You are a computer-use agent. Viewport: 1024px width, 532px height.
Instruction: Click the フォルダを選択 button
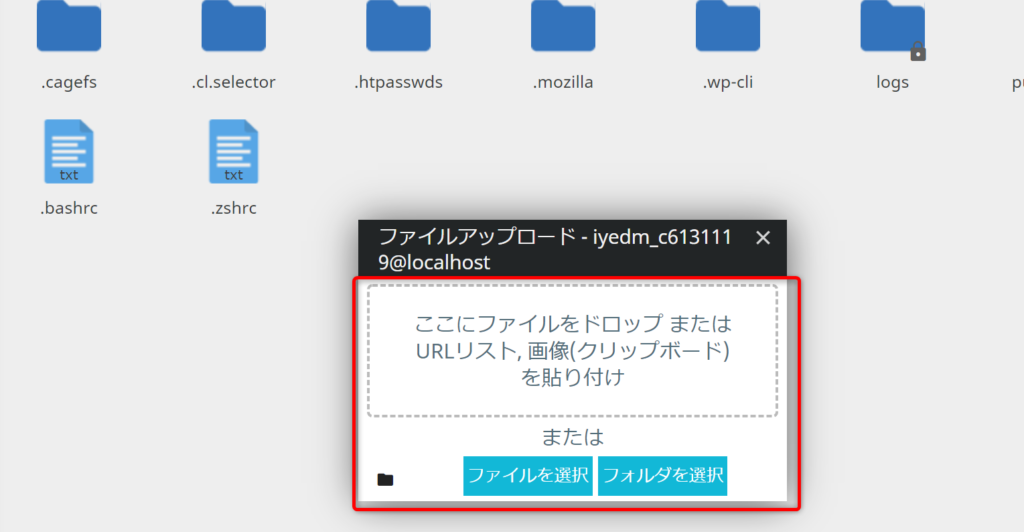(x=662, y=476)
